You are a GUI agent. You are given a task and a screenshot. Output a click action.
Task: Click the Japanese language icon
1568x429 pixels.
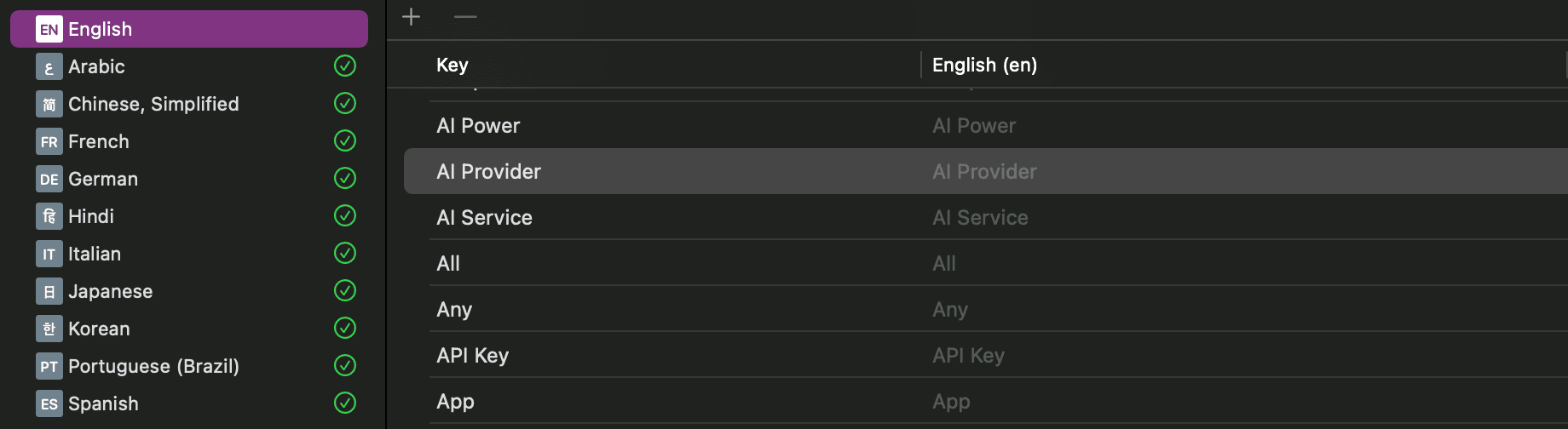pos(49,291)
